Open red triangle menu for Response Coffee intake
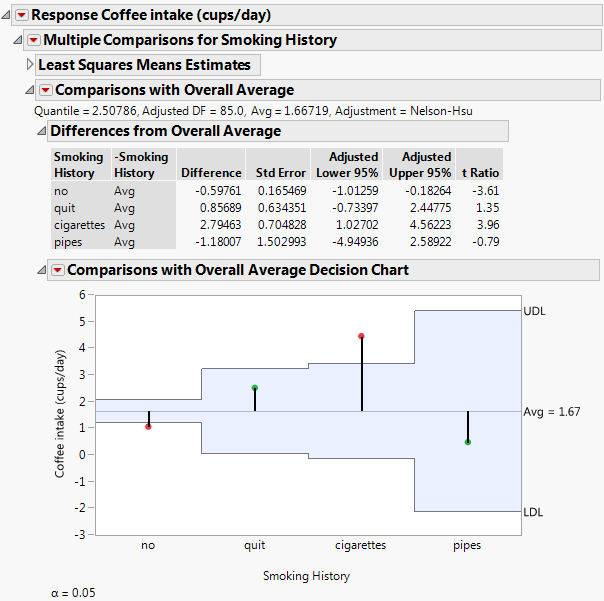This screenshot has height=601, width=604. (22, 15)
